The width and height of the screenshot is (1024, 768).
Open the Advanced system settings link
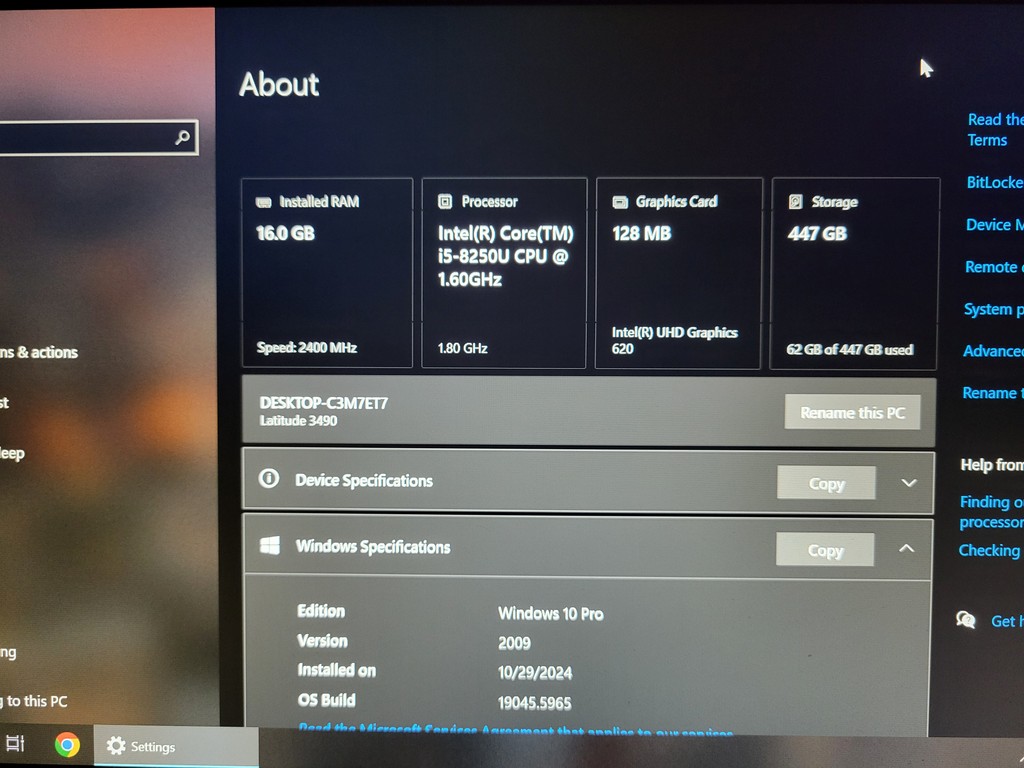click(993, 351)
